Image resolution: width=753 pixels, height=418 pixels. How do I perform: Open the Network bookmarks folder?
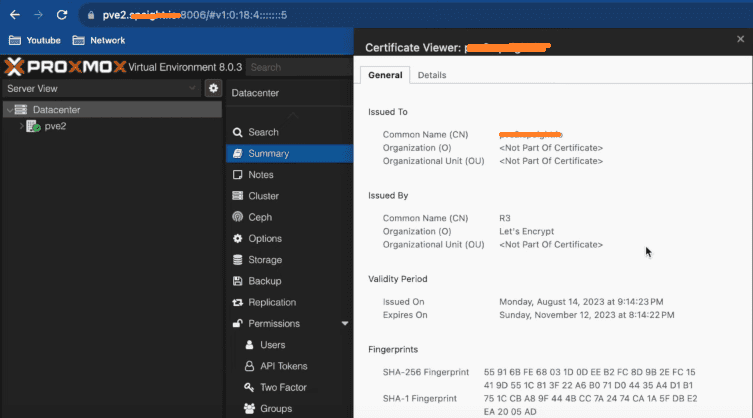[99, 40]
